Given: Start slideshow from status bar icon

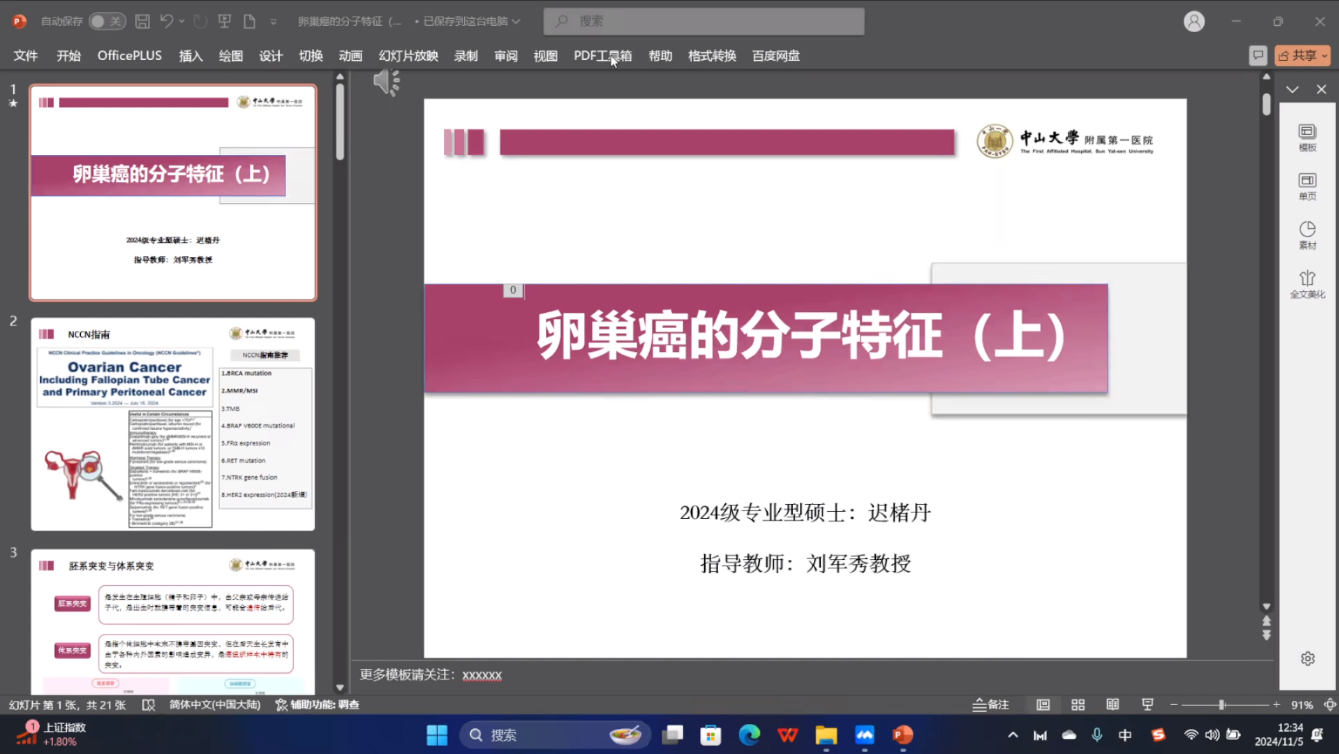Looking at the screenshot, I should tap(1147, 705).
